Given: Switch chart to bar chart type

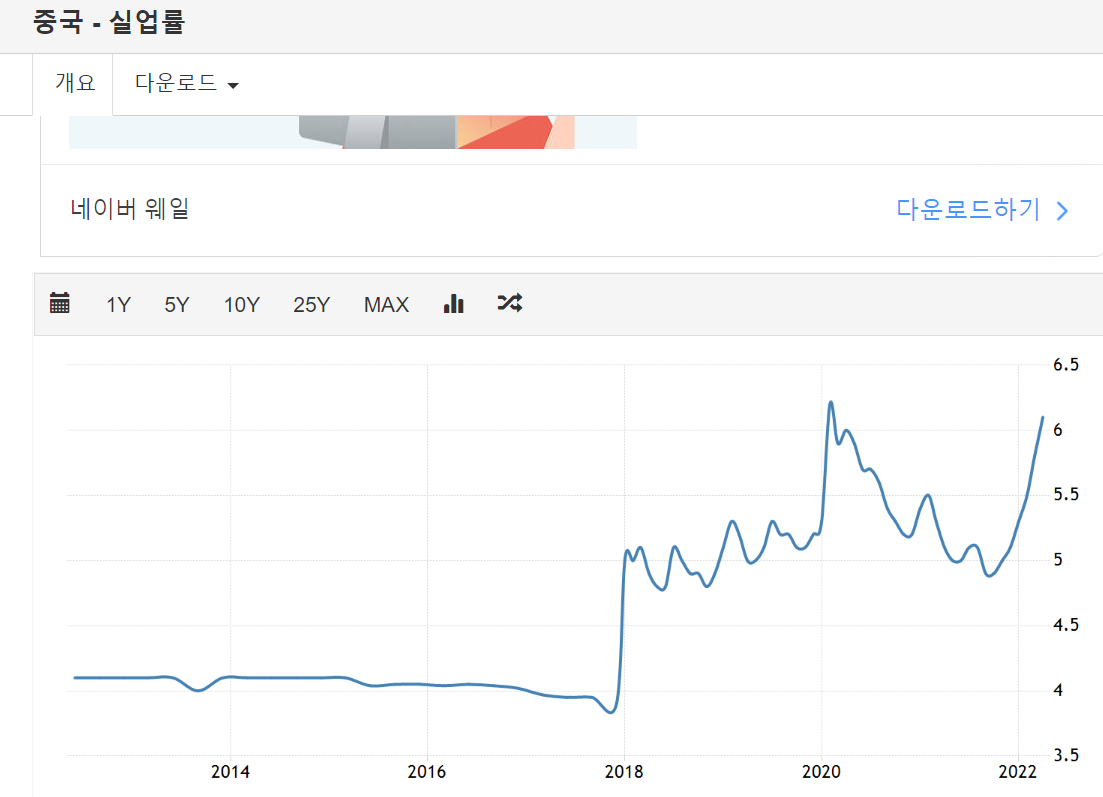Looking at the screenshot, I should click(454, 303).
